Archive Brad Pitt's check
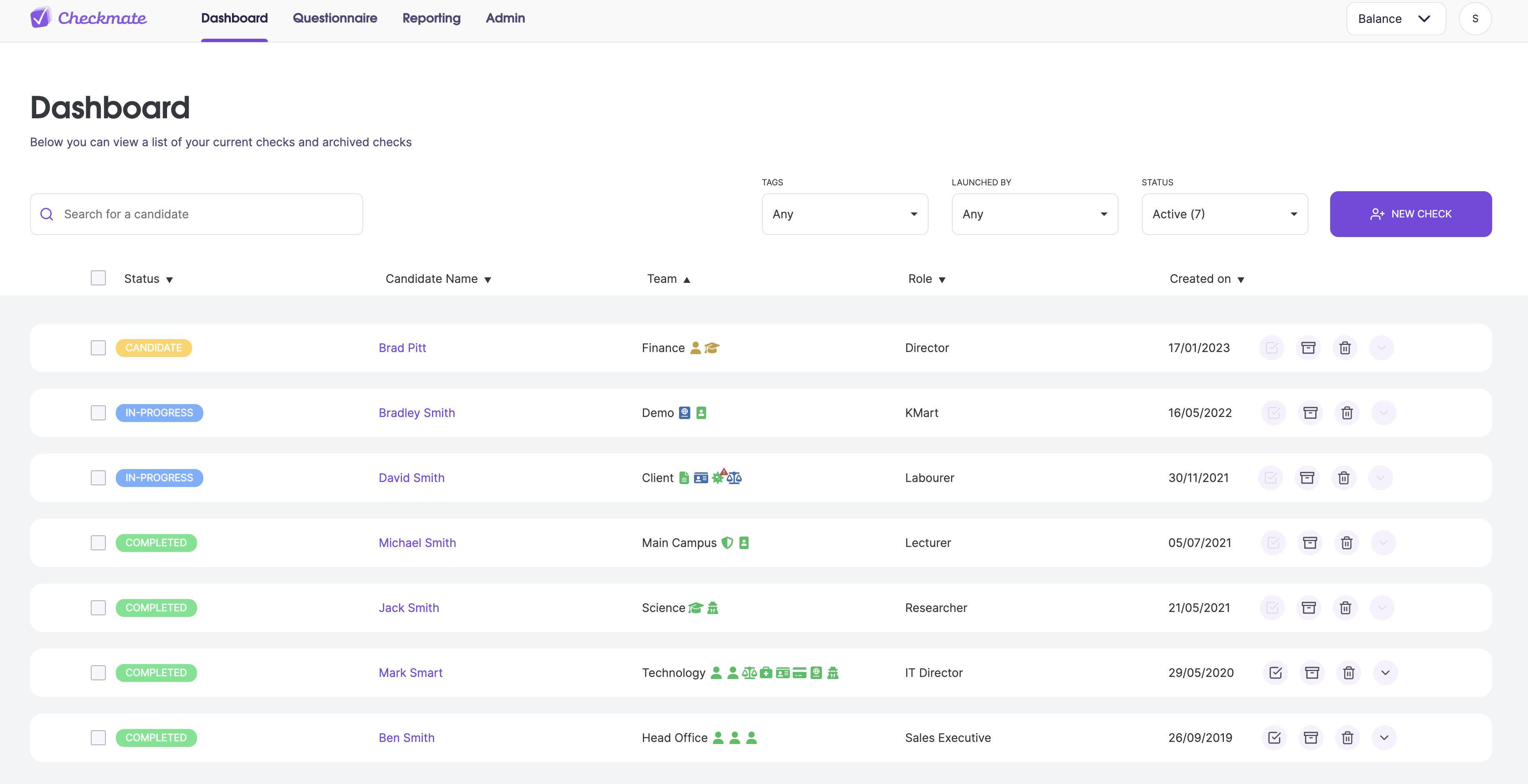Image resolution: width=1528 pixels, height=784 pixels. click(x=1308, y=347)
